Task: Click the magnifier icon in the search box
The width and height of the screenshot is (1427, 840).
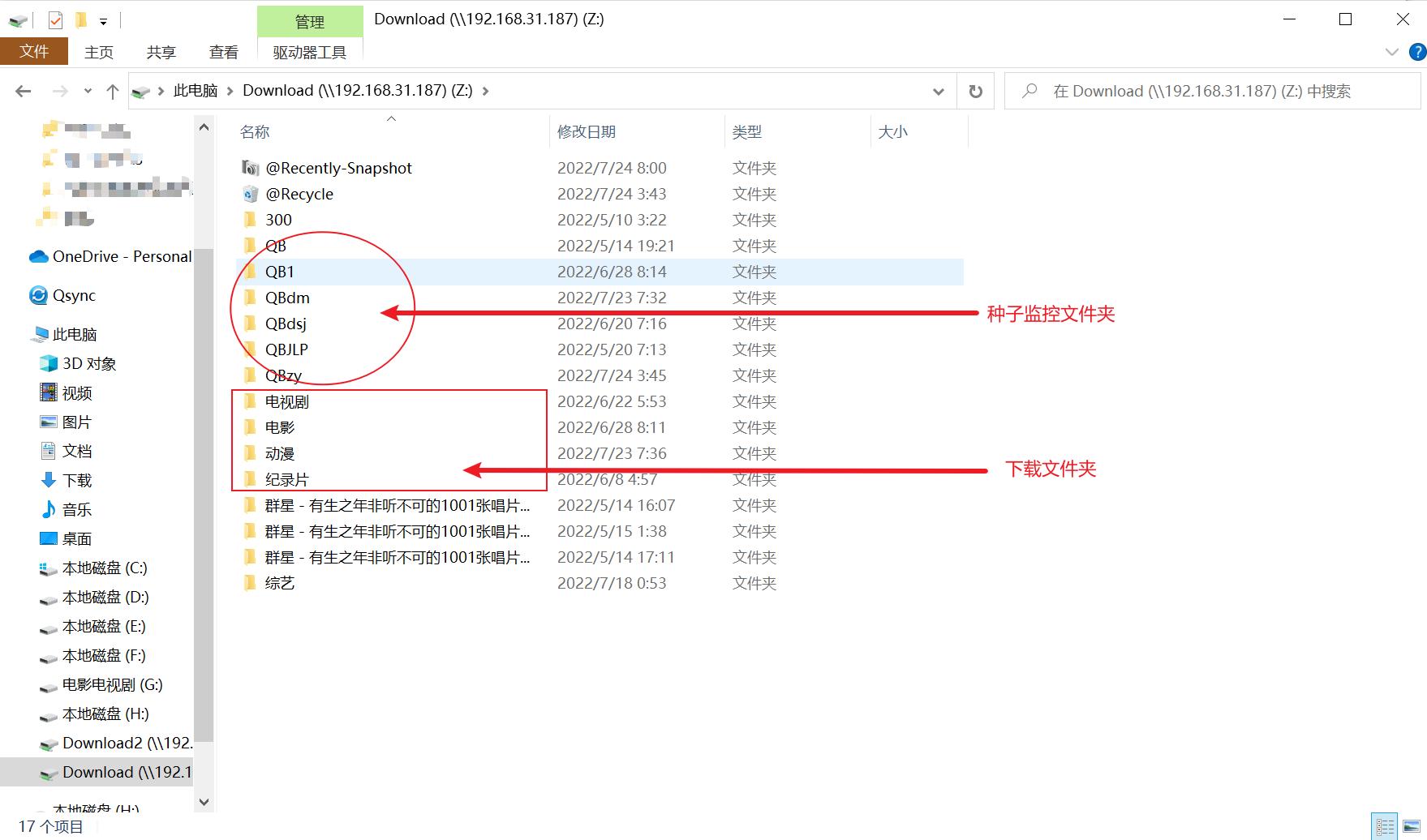Action: [x=1029, y=91]
